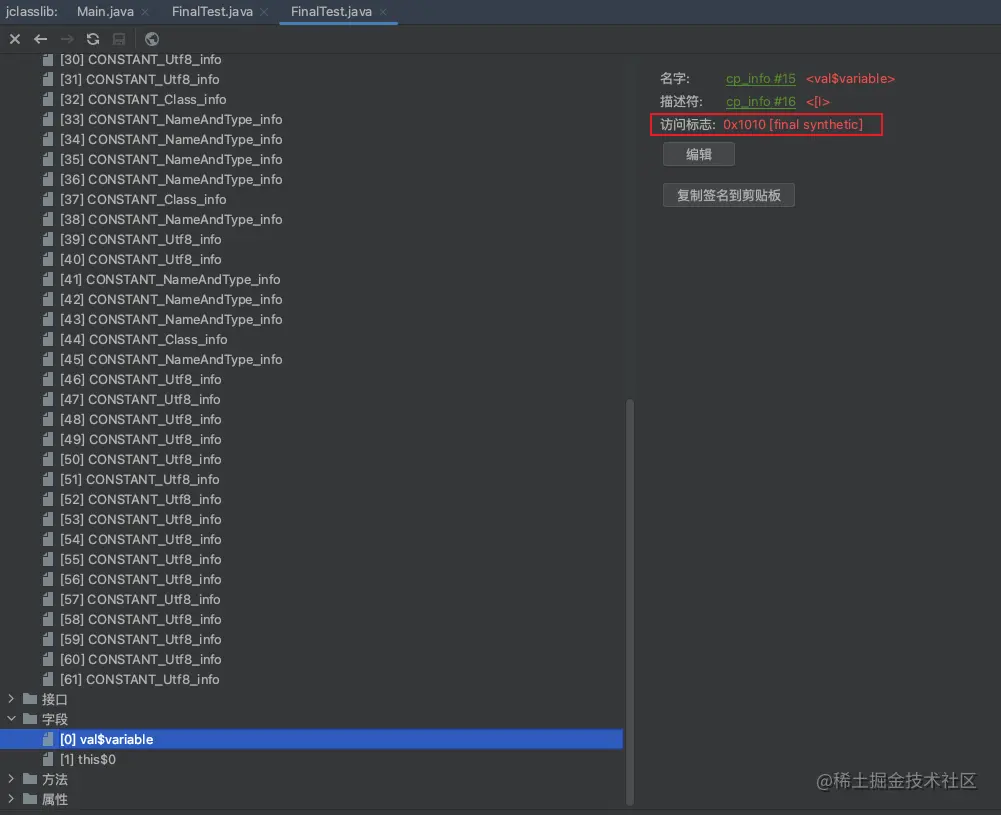Screen dimensions: 1001x815
Task: Switch to the first FinalTest.java tab
Action: coord(212,11)
